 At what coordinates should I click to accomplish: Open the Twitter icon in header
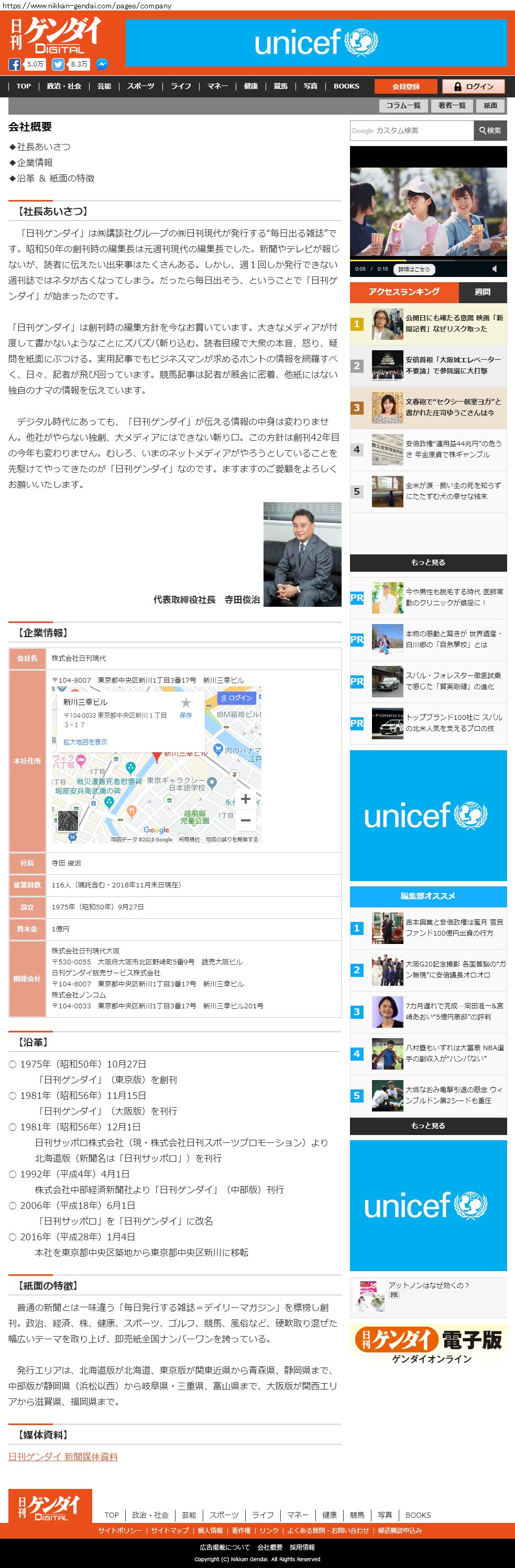[x=58, y=64]
